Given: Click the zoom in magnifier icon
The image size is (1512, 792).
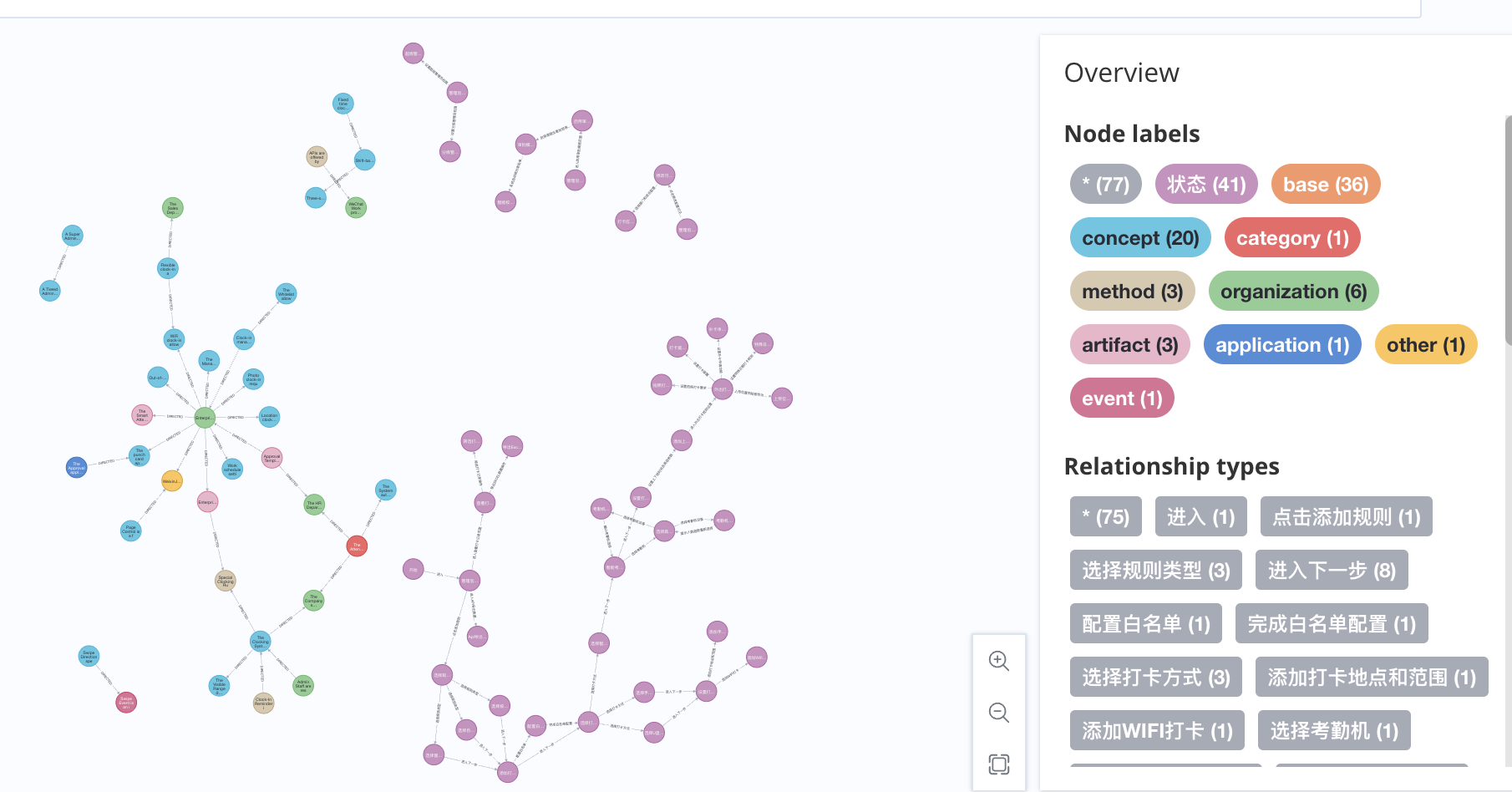Looking at the screenshot, I should tap(998, 661).
